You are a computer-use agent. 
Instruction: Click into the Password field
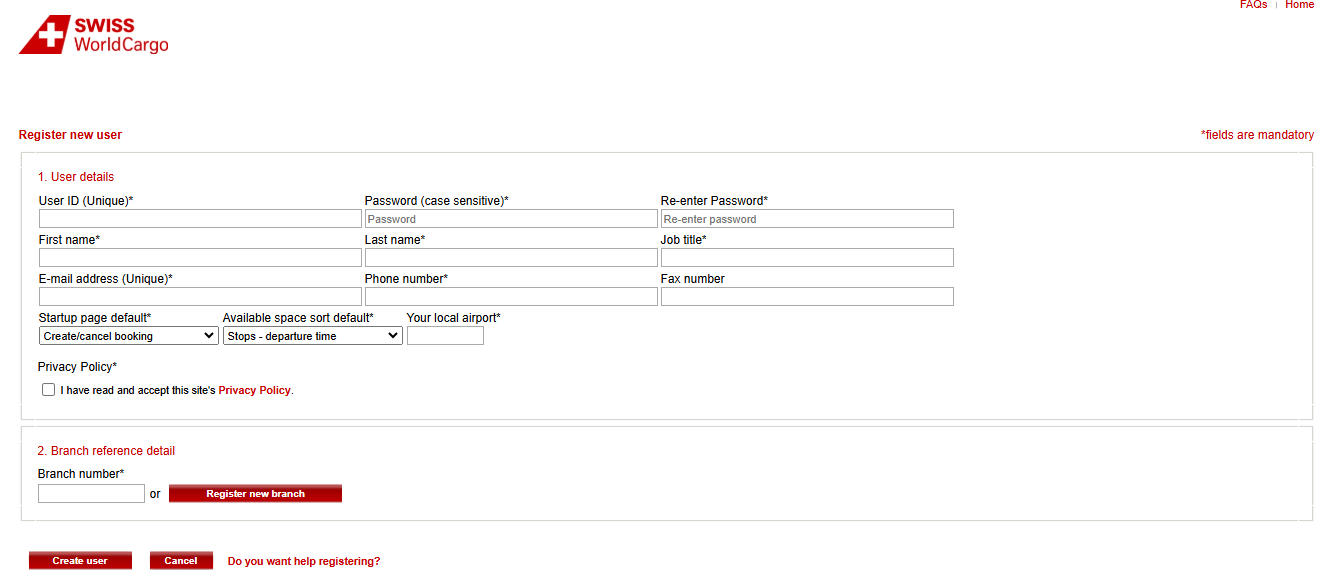(x=511, y=219)
